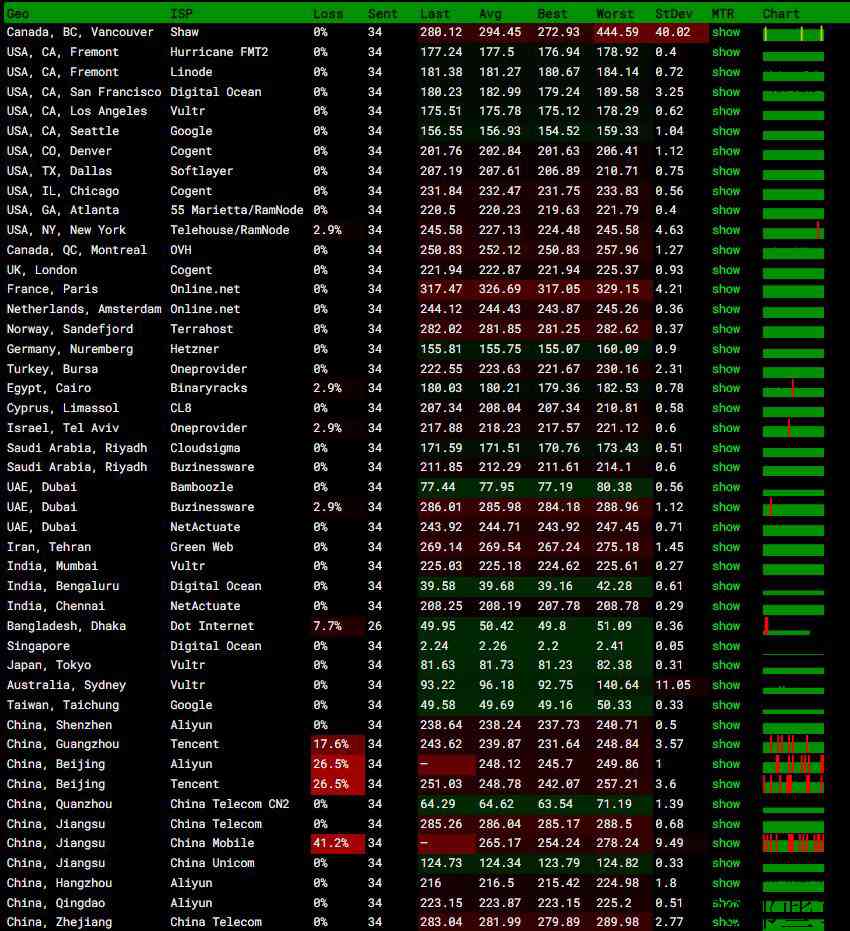Select Sent value 26 for Dhaka

click(375, 626)
